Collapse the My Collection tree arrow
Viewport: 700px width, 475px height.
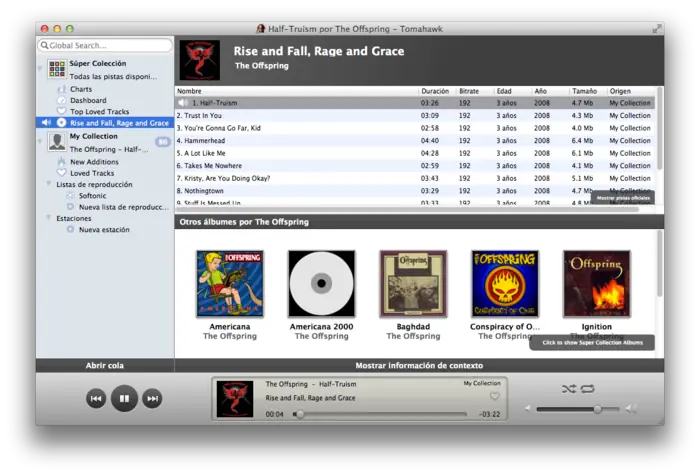pos(41,142)
